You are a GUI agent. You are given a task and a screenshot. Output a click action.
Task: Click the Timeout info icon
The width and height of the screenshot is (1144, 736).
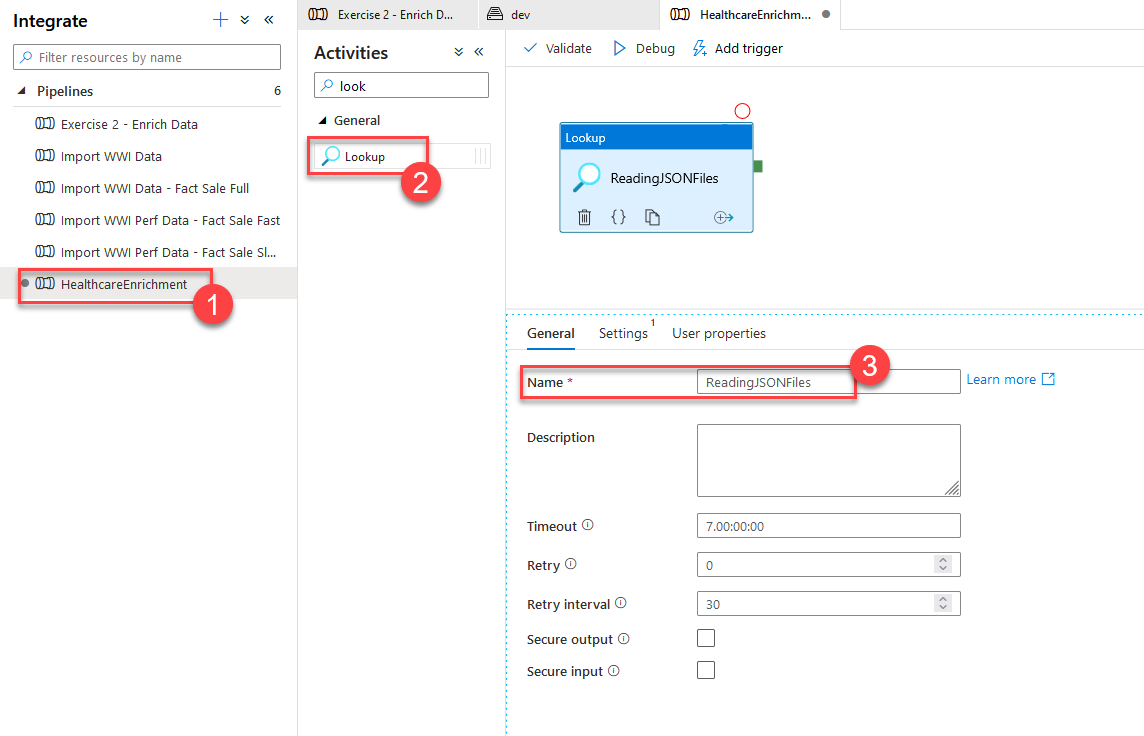(588, 525)
